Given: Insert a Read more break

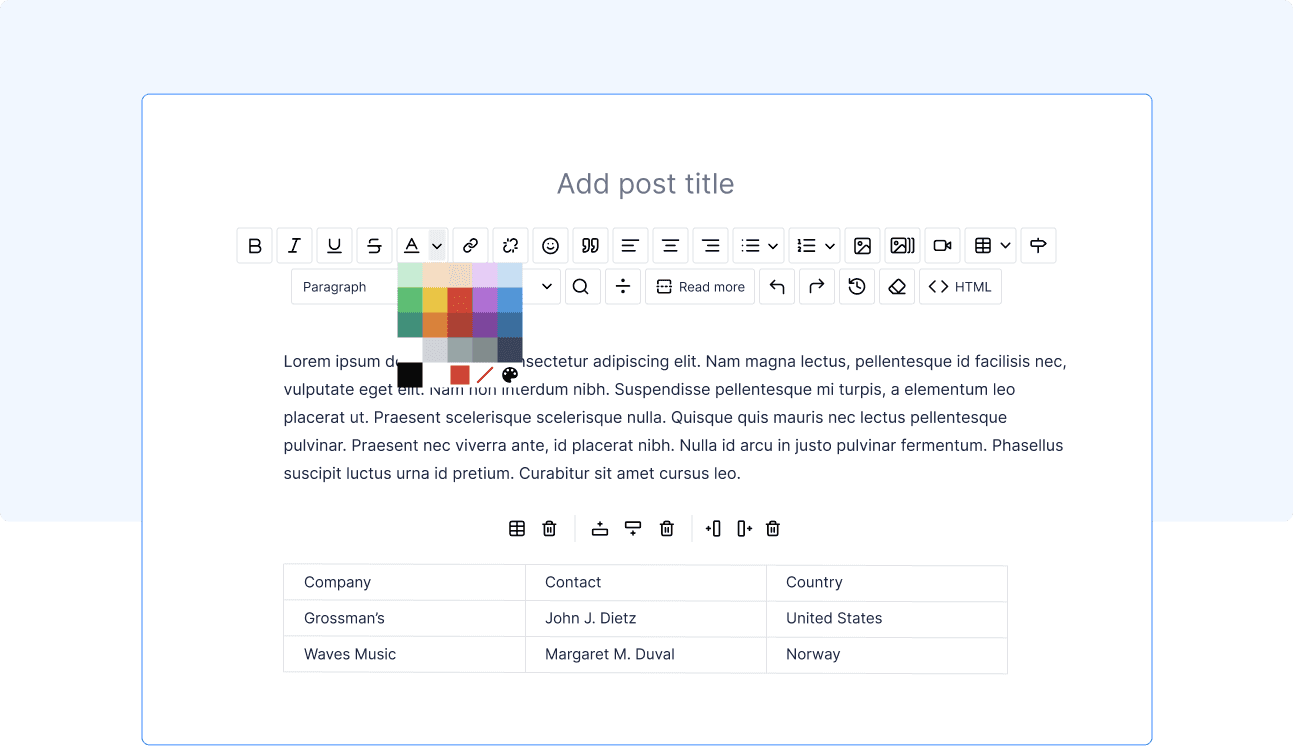Looking at the screenshot, I should tap(699, 286).
